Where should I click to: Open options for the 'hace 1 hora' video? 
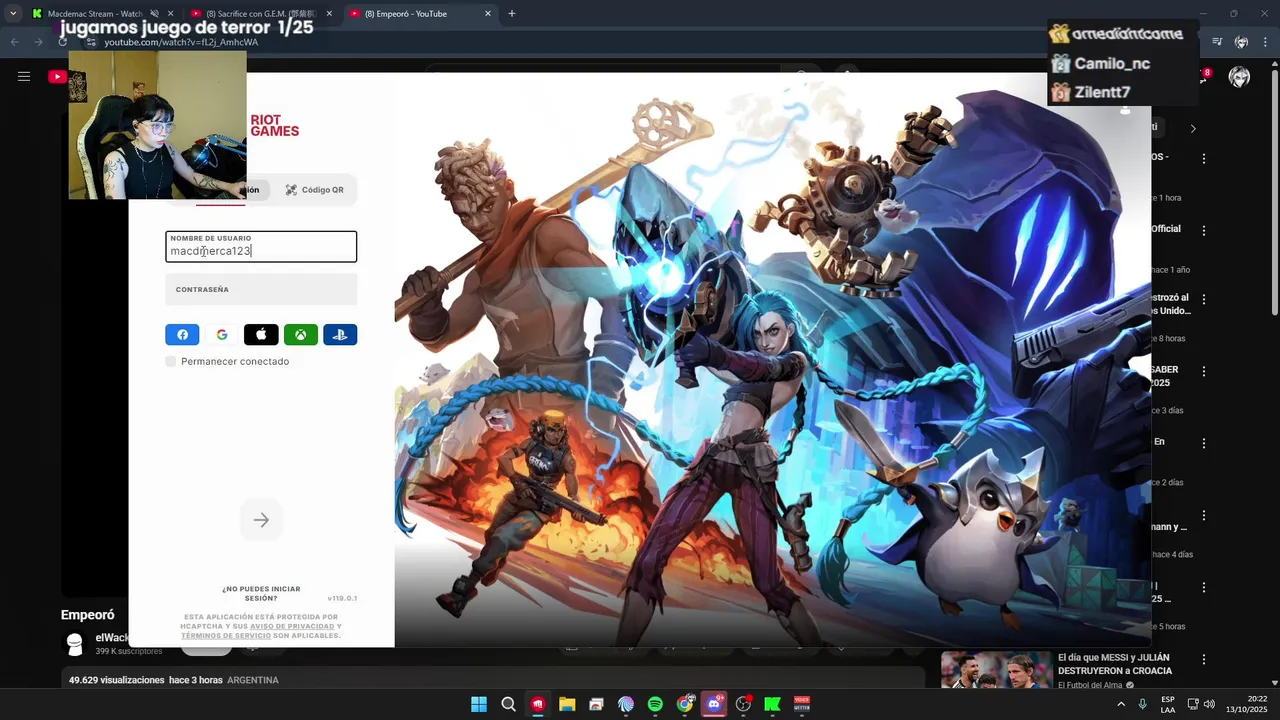(1204, 159)
